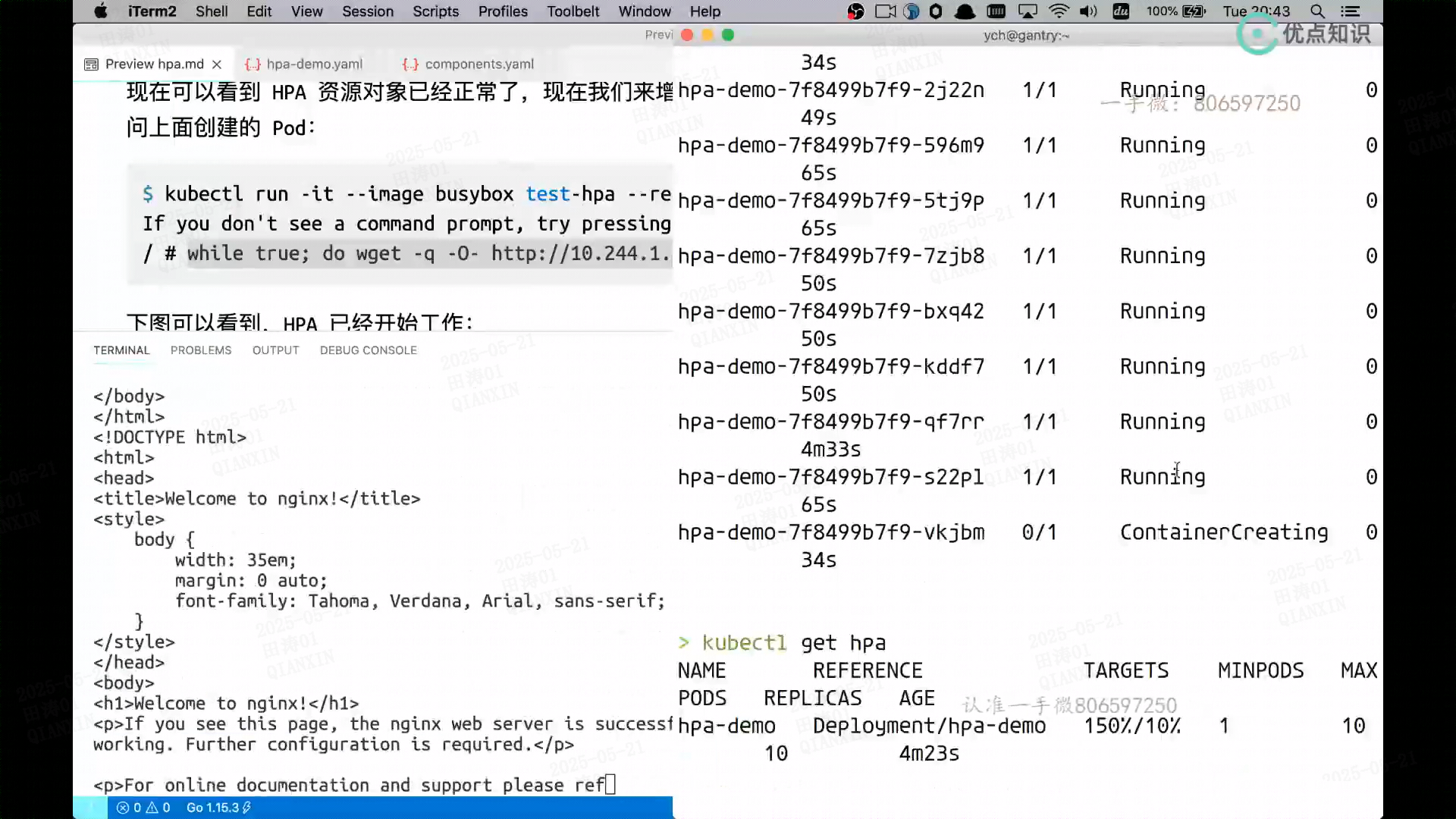Close the Preview hpa.md tab

pyautogui.click(x=217, y=64)
